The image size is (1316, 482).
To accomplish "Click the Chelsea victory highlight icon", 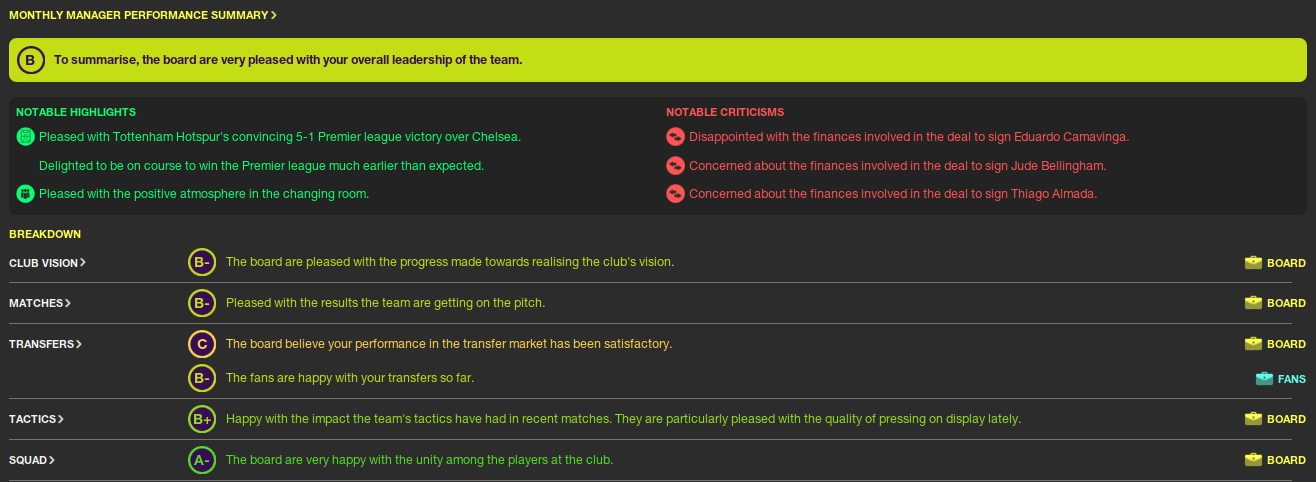I will (x=25, y=137).
